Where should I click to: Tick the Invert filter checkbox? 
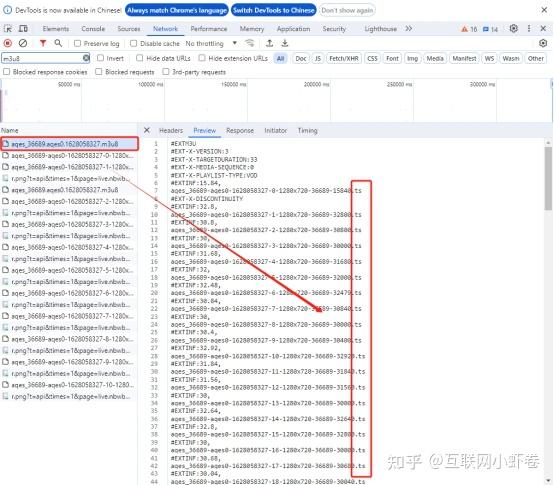pos(101,58)
